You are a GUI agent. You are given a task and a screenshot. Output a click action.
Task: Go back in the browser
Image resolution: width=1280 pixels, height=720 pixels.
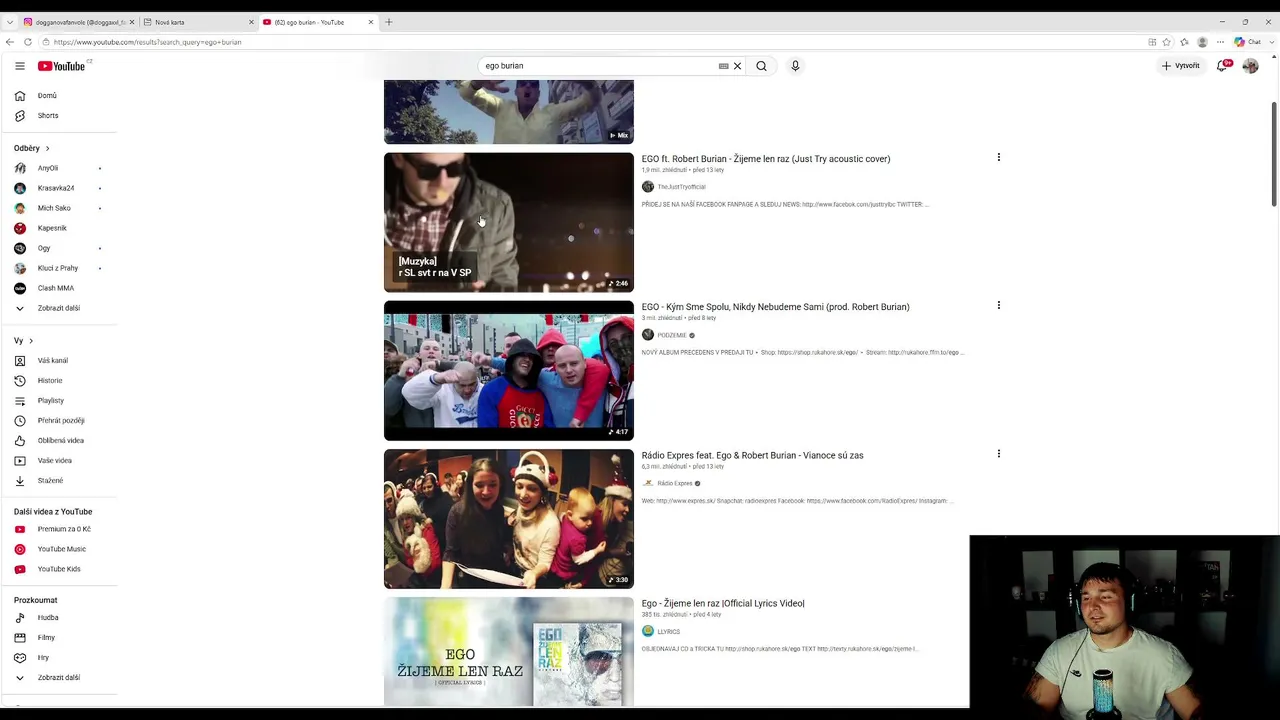point(10,42)
